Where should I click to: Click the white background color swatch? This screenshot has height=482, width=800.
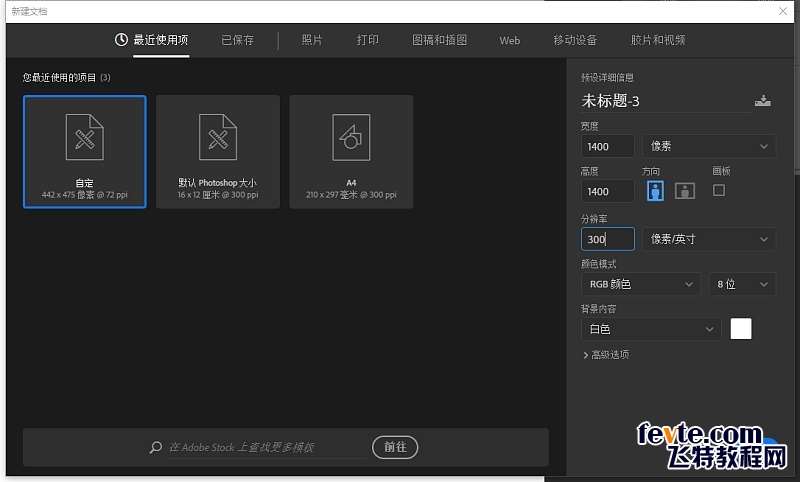coord(741,329)
